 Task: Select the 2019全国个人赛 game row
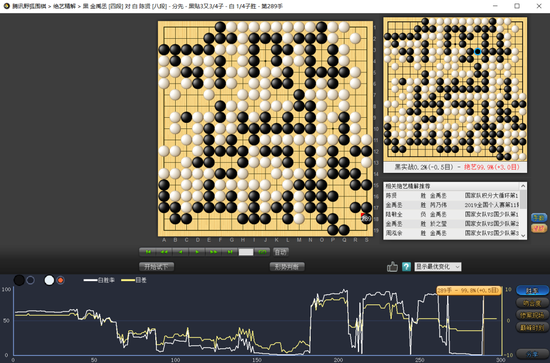tap(452, 205)
